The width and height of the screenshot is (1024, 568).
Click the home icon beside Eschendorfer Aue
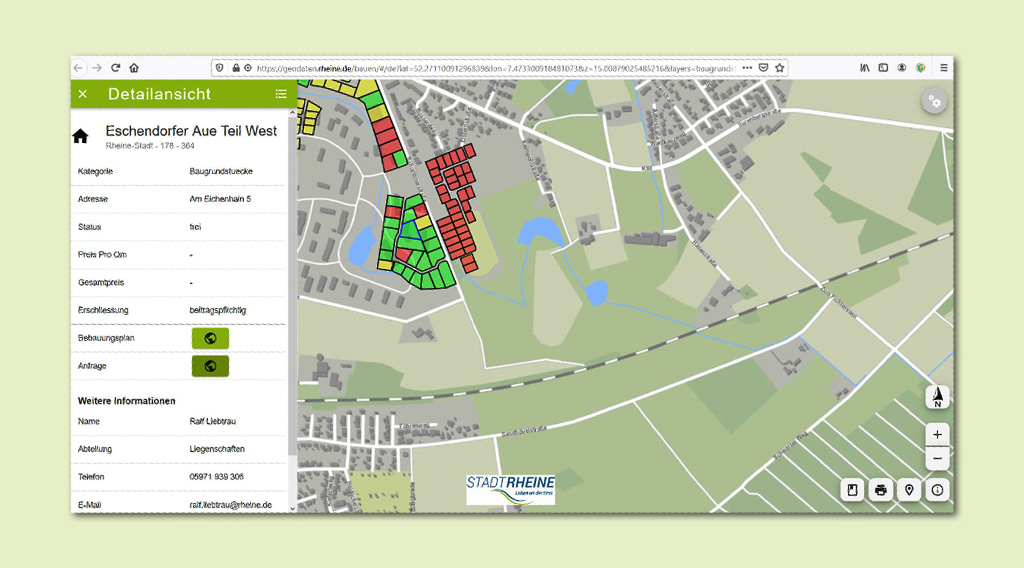click(x=81, y=137)
